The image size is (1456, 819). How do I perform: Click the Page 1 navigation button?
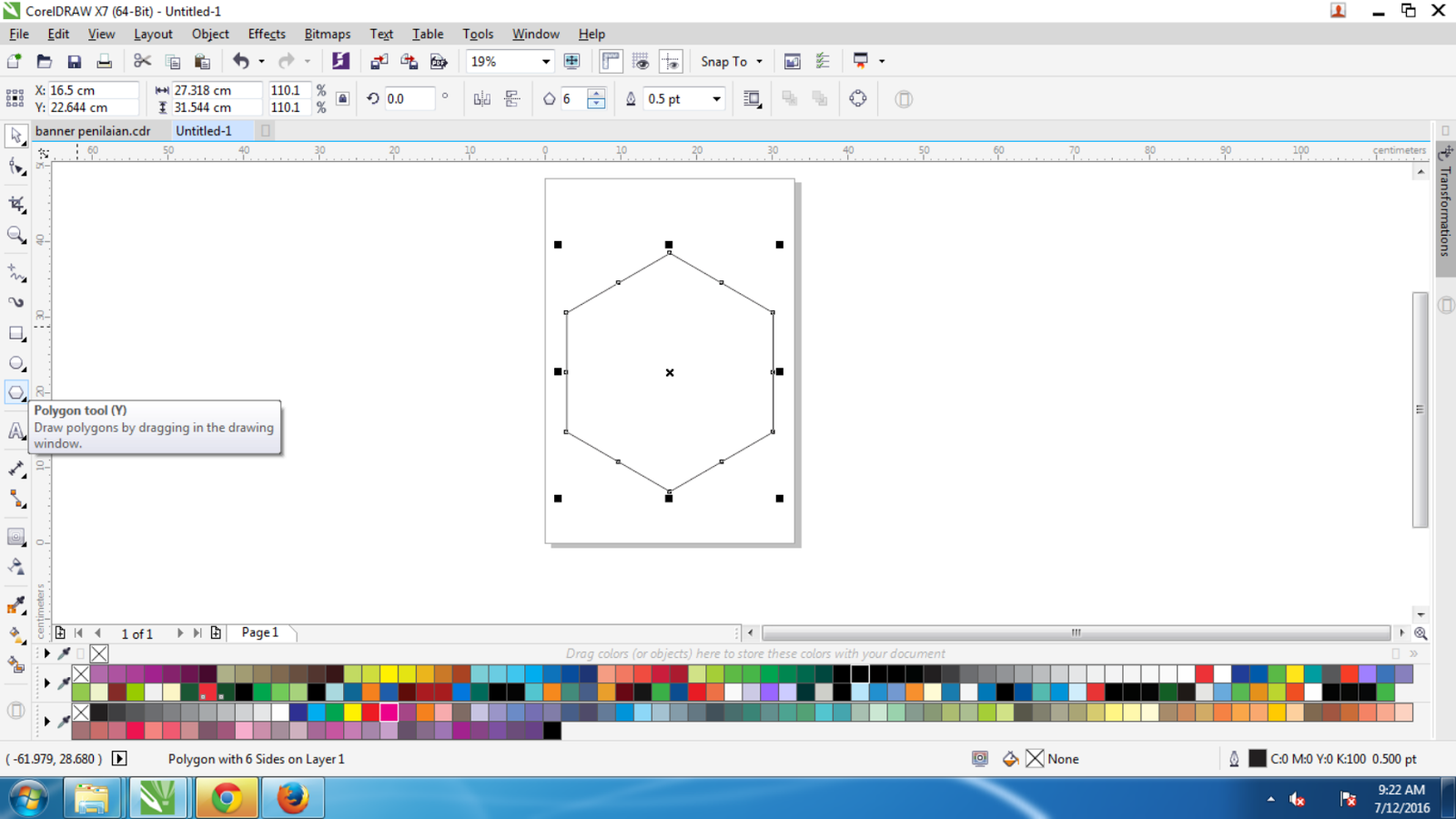259,632
